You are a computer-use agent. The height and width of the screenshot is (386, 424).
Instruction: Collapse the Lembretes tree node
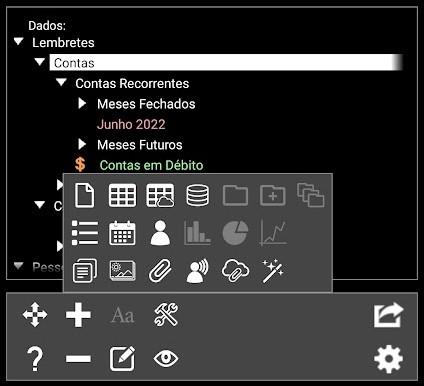pyautogui.click(x=19, y=42)
